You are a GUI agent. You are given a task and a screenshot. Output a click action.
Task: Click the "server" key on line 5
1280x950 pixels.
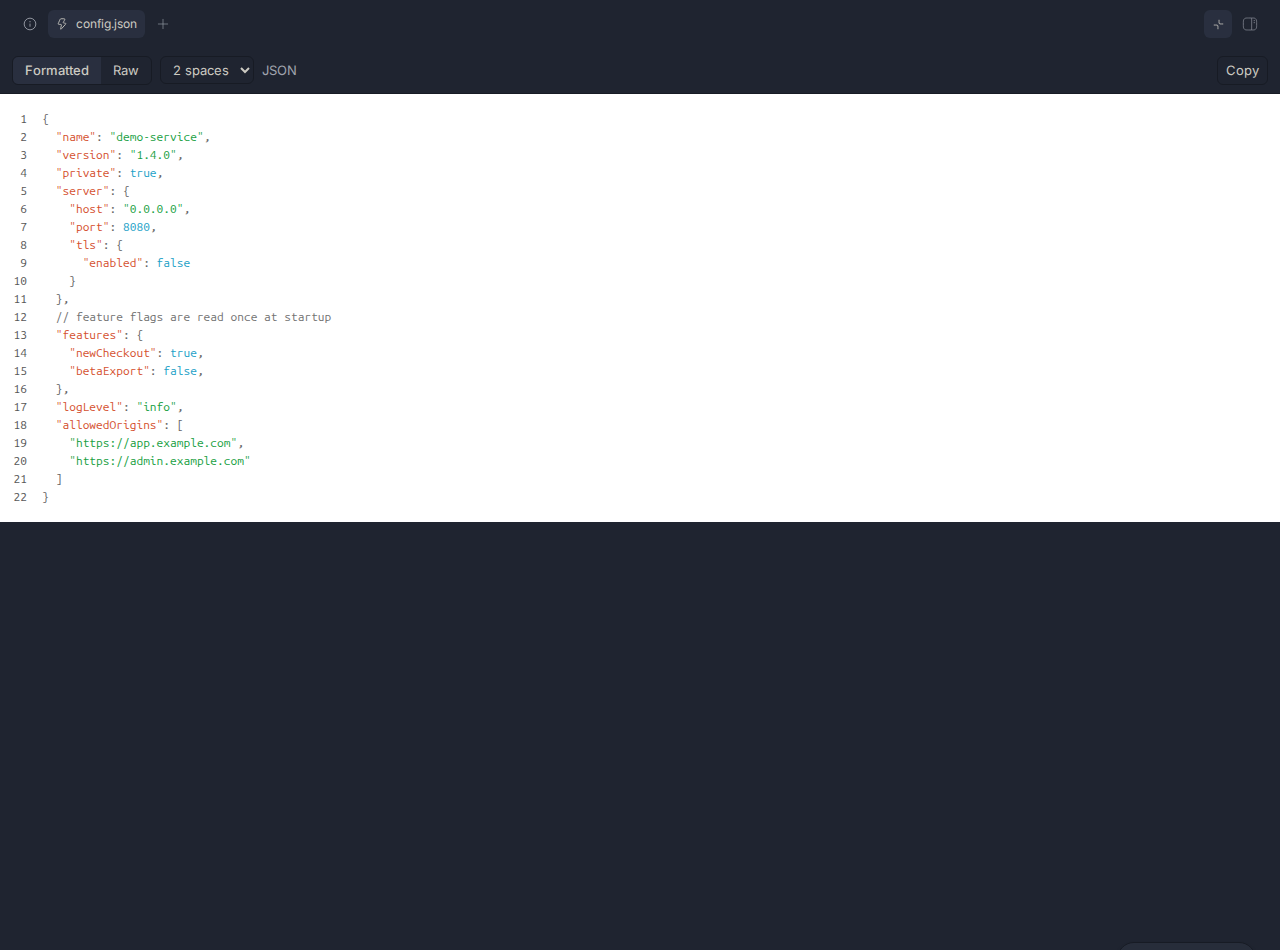(83, 191)
